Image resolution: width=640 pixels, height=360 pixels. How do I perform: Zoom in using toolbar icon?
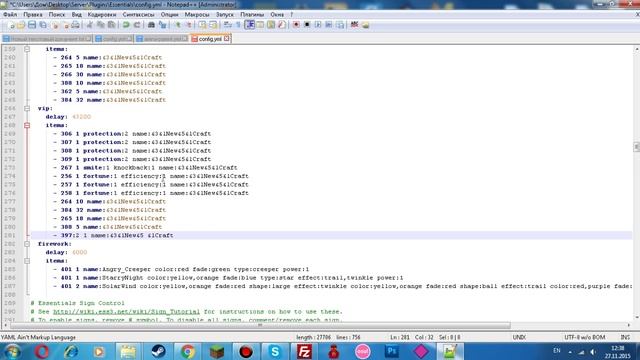coord(178,25)
